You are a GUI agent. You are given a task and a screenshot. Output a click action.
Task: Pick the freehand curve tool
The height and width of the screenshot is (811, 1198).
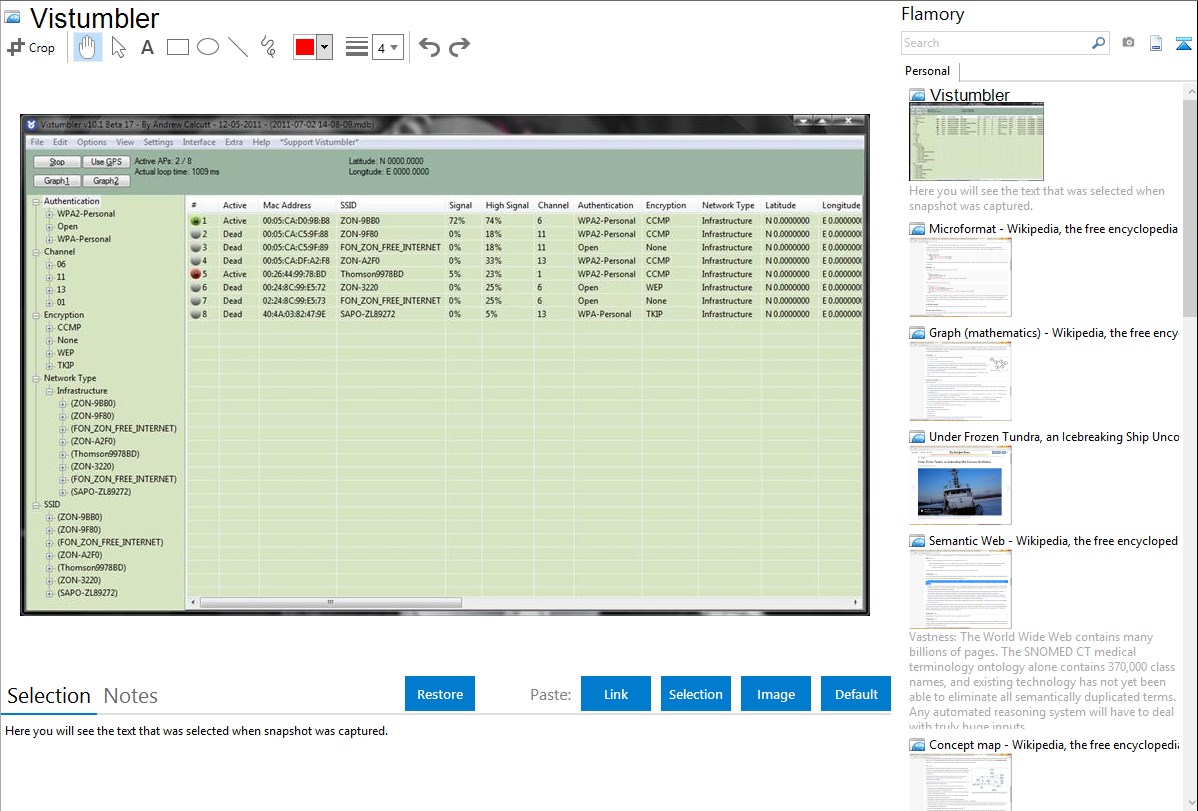268,47
